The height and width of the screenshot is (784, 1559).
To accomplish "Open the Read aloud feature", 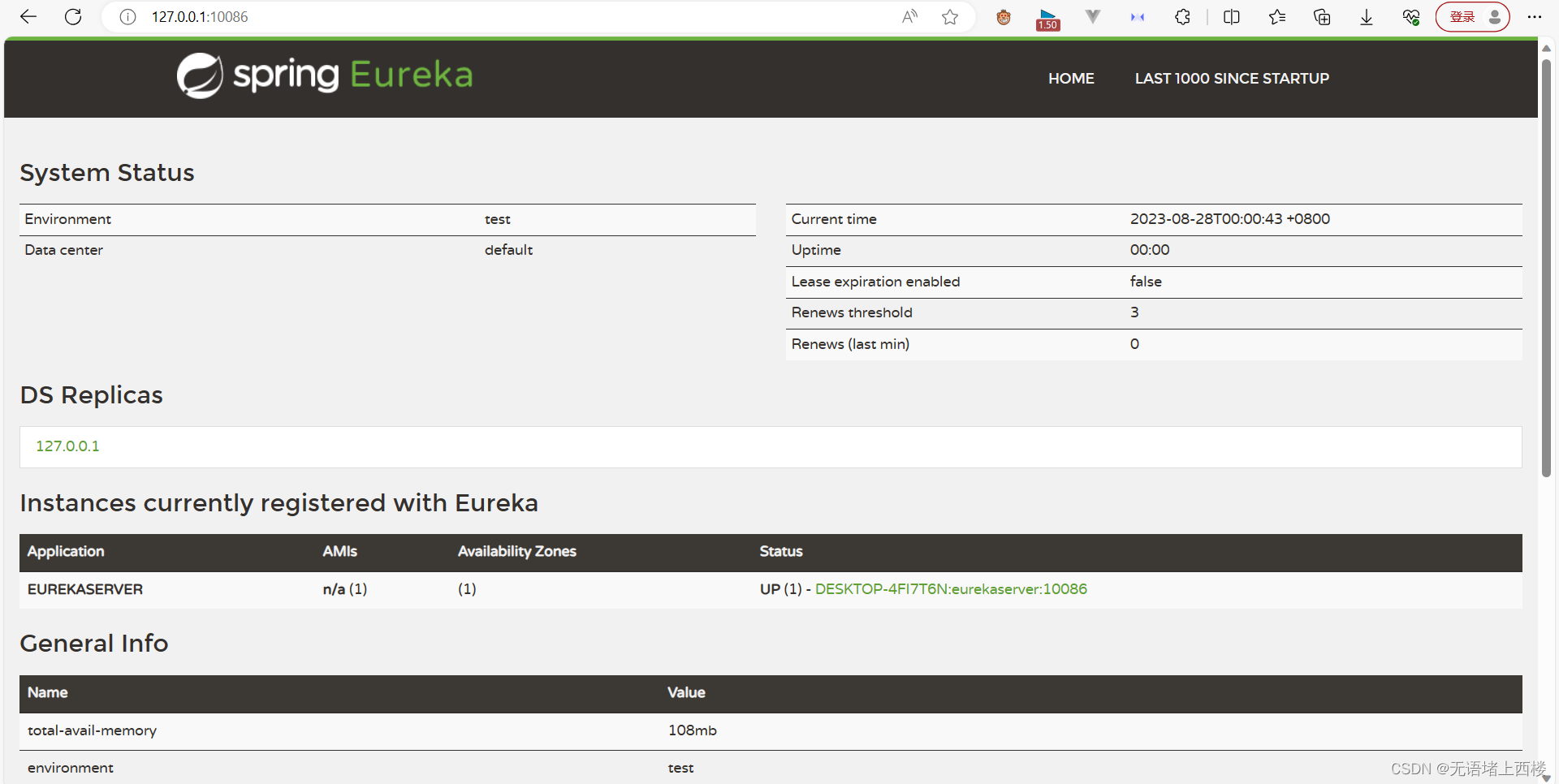I will click(910, 17).
